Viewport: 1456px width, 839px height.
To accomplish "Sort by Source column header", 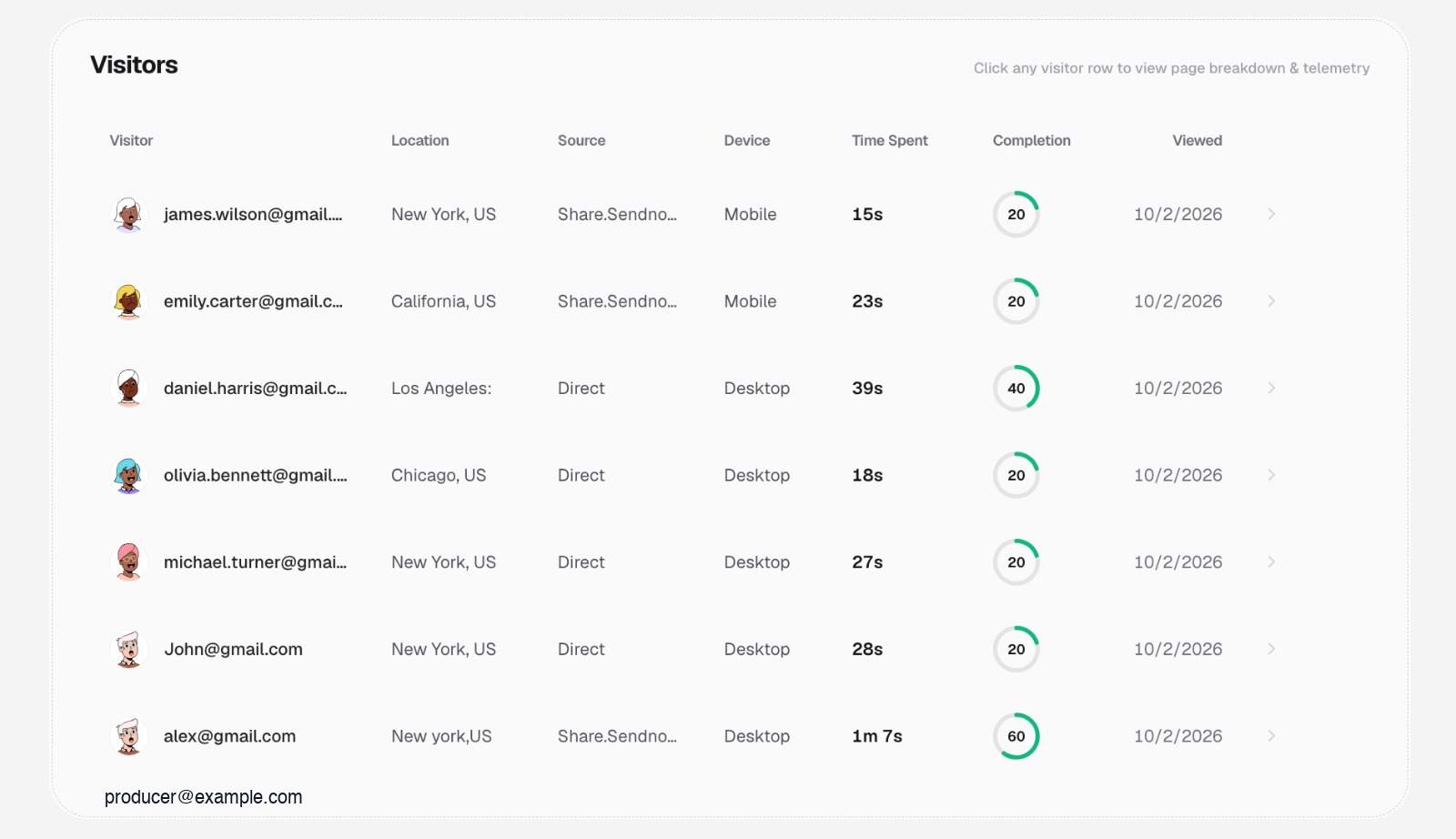I will pos(581,140).
